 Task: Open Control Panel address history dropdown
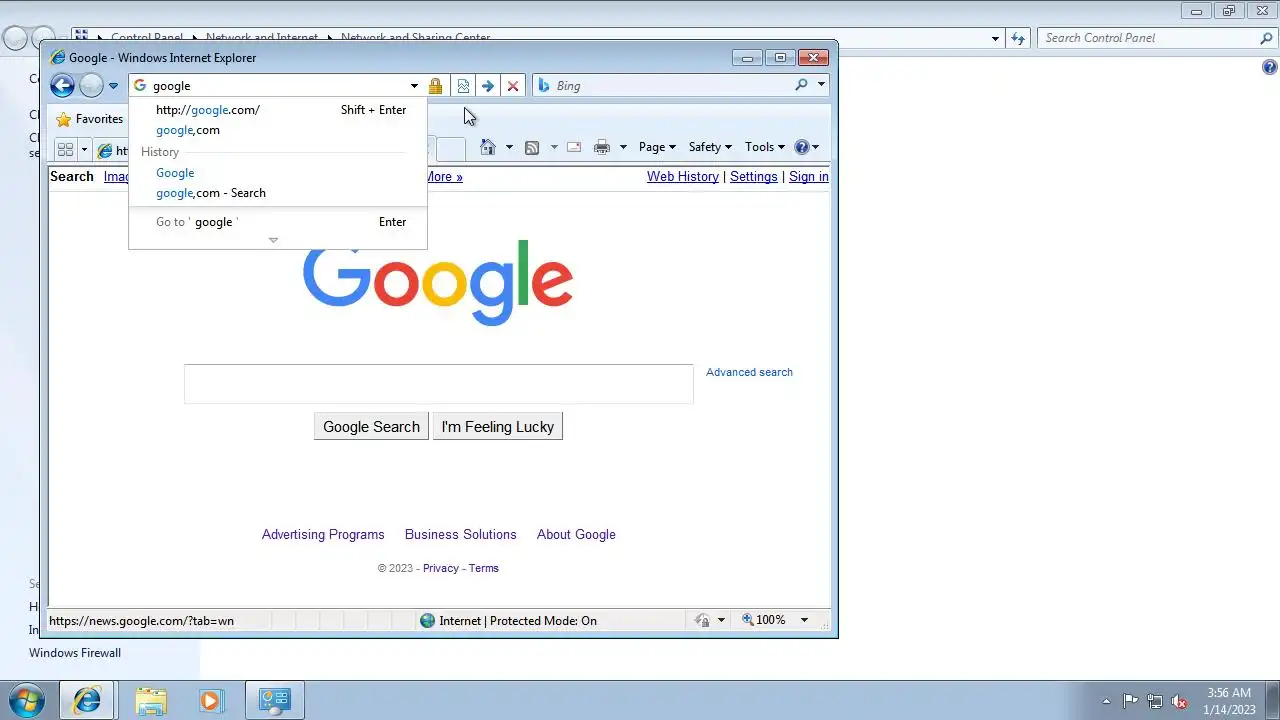pyautogui.click(x=995, y=39)
